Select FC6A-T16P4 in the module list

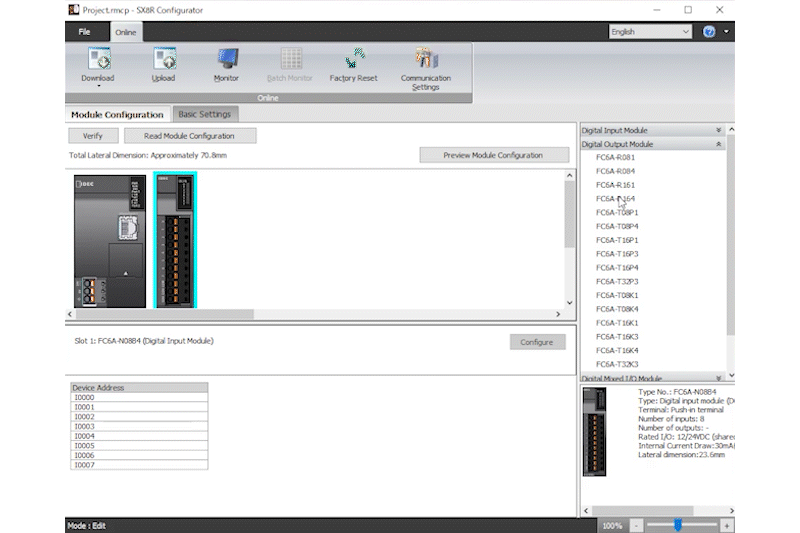(617, 267)
